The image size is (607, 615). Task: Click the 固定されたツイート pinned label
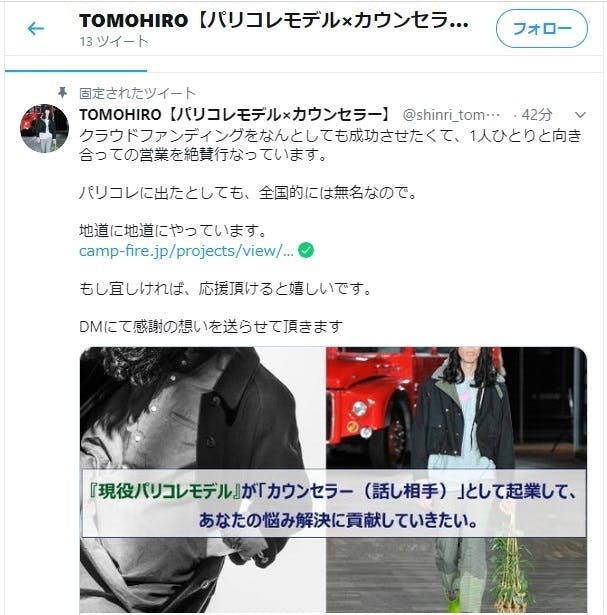137,93
